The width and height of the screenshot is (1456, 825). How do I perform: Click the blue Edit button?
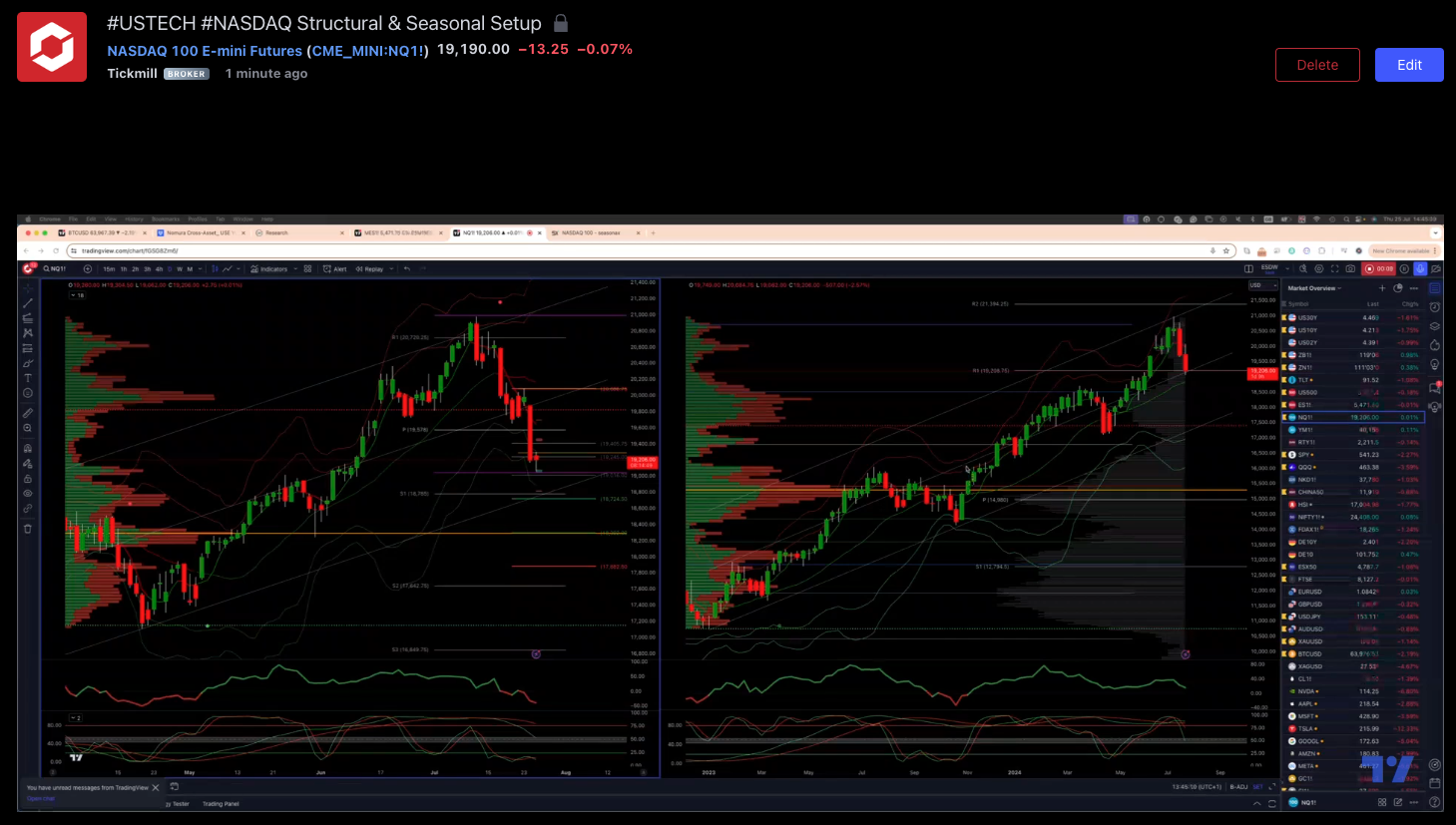coord(1409,65)
